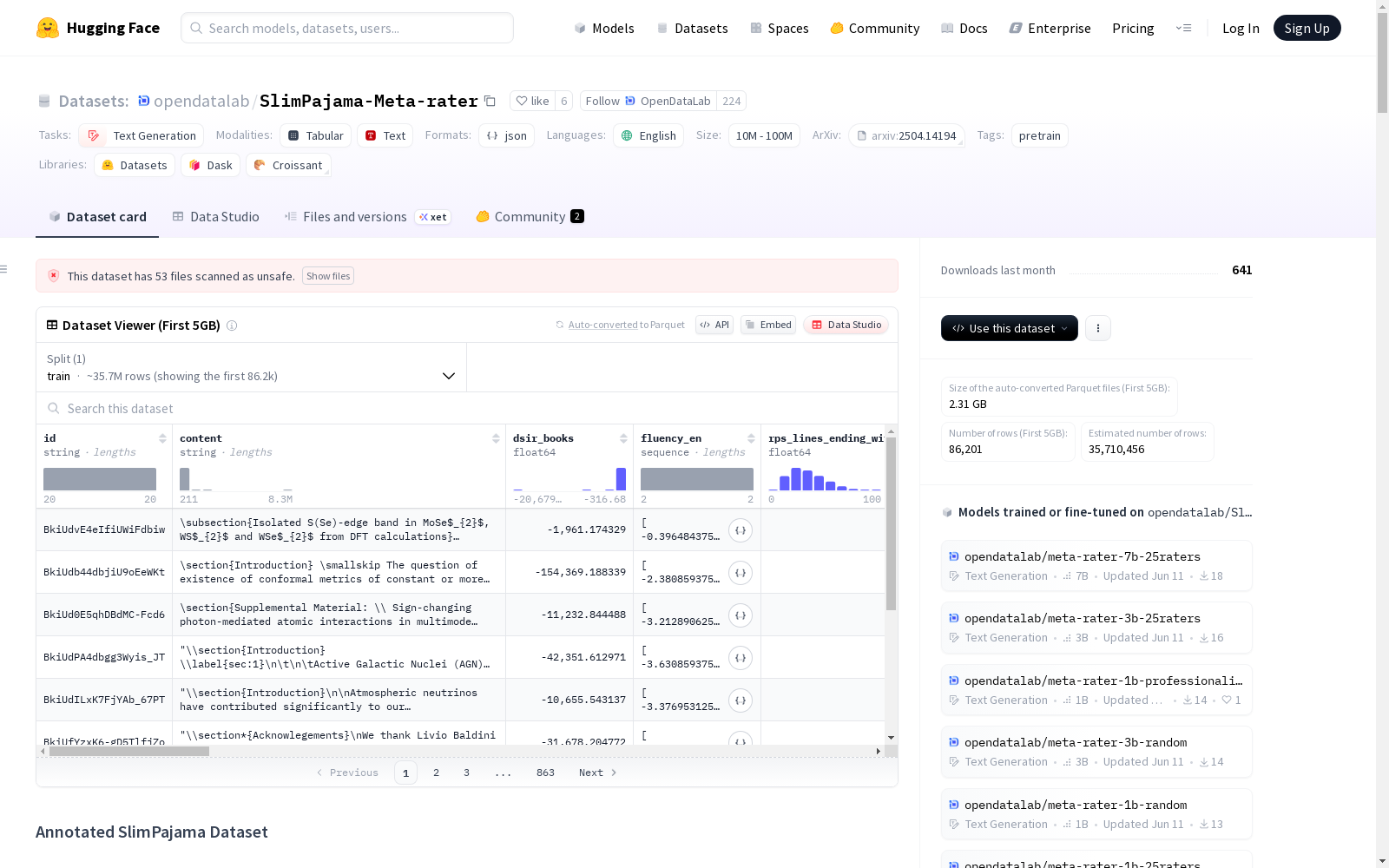The width and height of the screenshot is (1389, 868).
Task: Sort by the fluency_en column
Action: (751, 438)
